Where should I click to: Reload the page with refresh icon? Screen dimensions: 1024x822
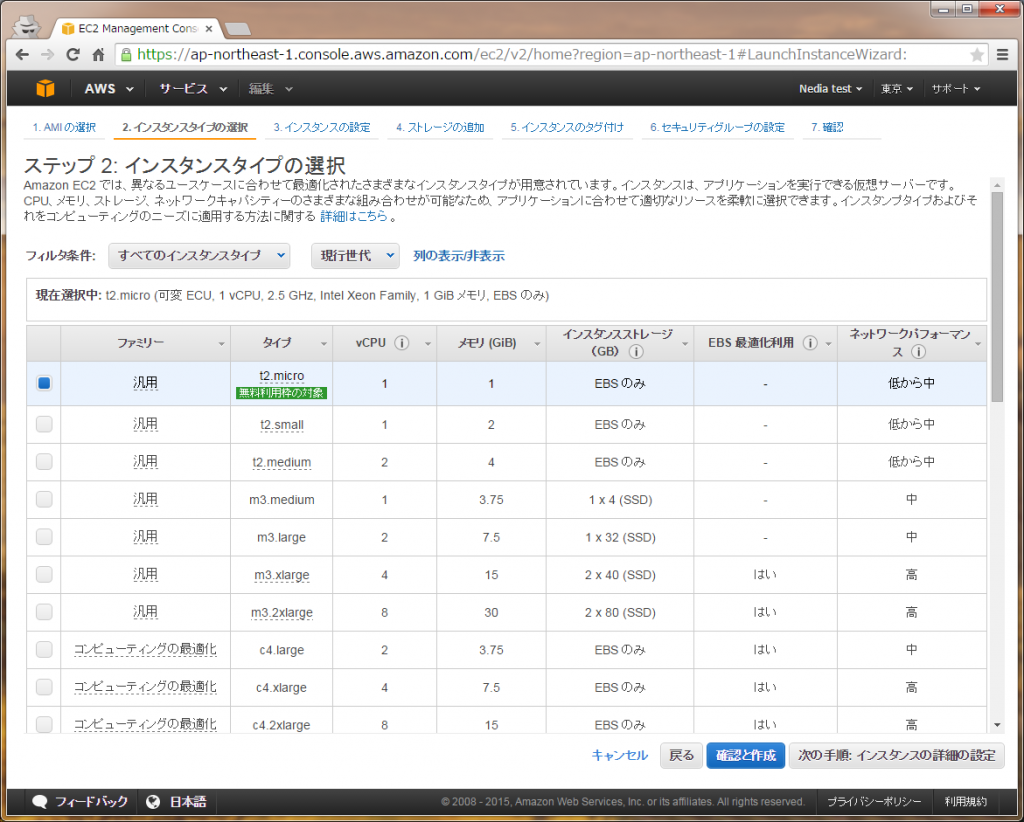pyautogui.click(x=72, y=55)
